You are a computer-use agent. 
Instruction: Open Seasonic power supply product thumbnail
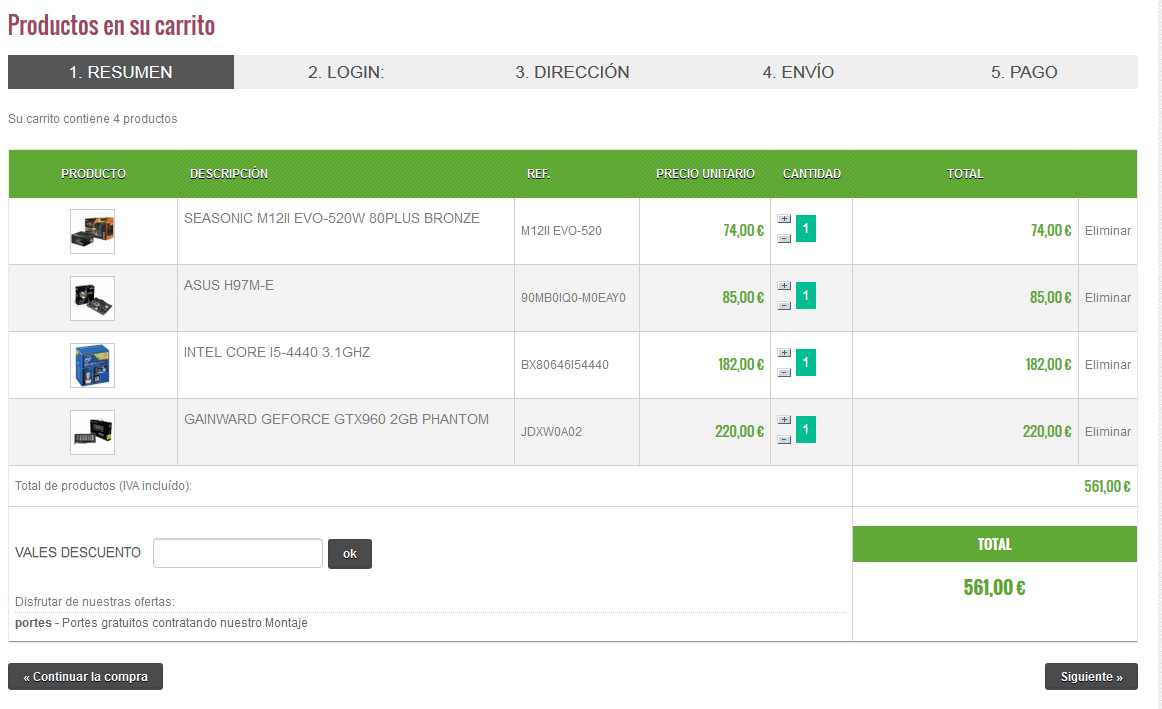point(93,231)
